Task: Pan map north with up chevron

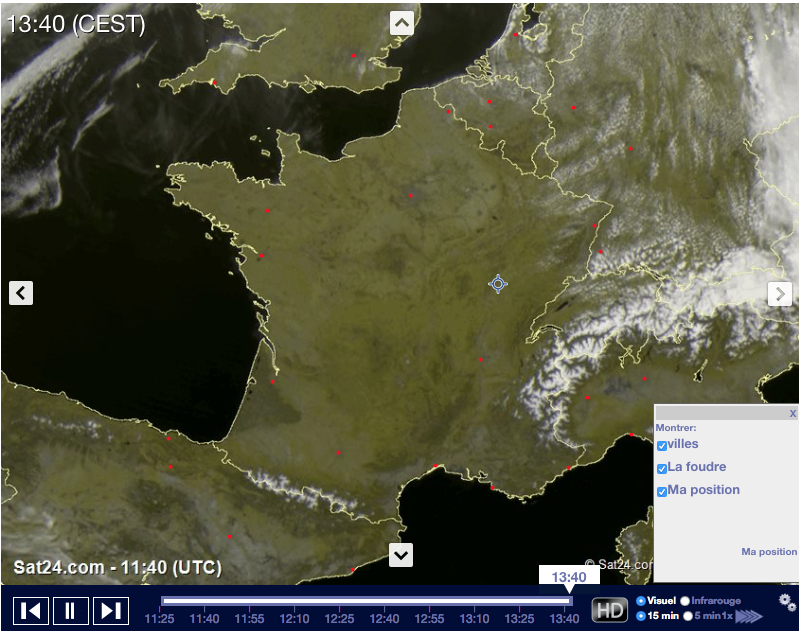Action: point(402,23)
